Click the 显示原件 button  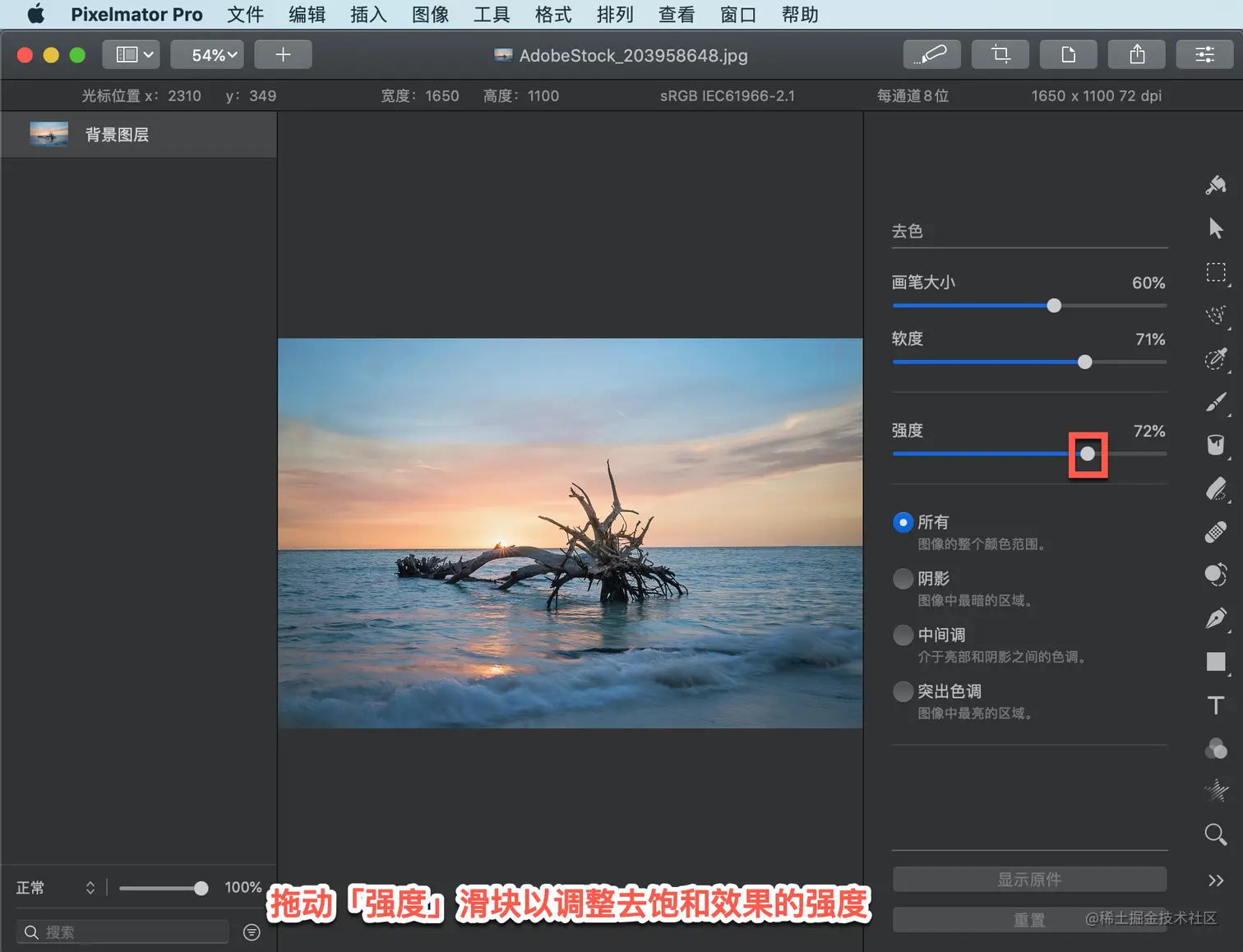tap(1029, 880)
